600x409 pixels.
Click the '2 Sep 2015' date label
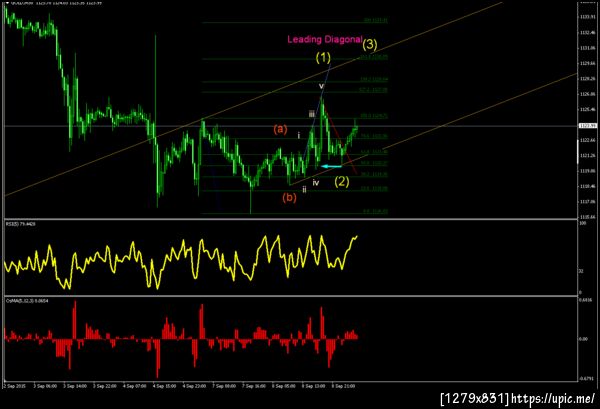click(x=15, y=386)
